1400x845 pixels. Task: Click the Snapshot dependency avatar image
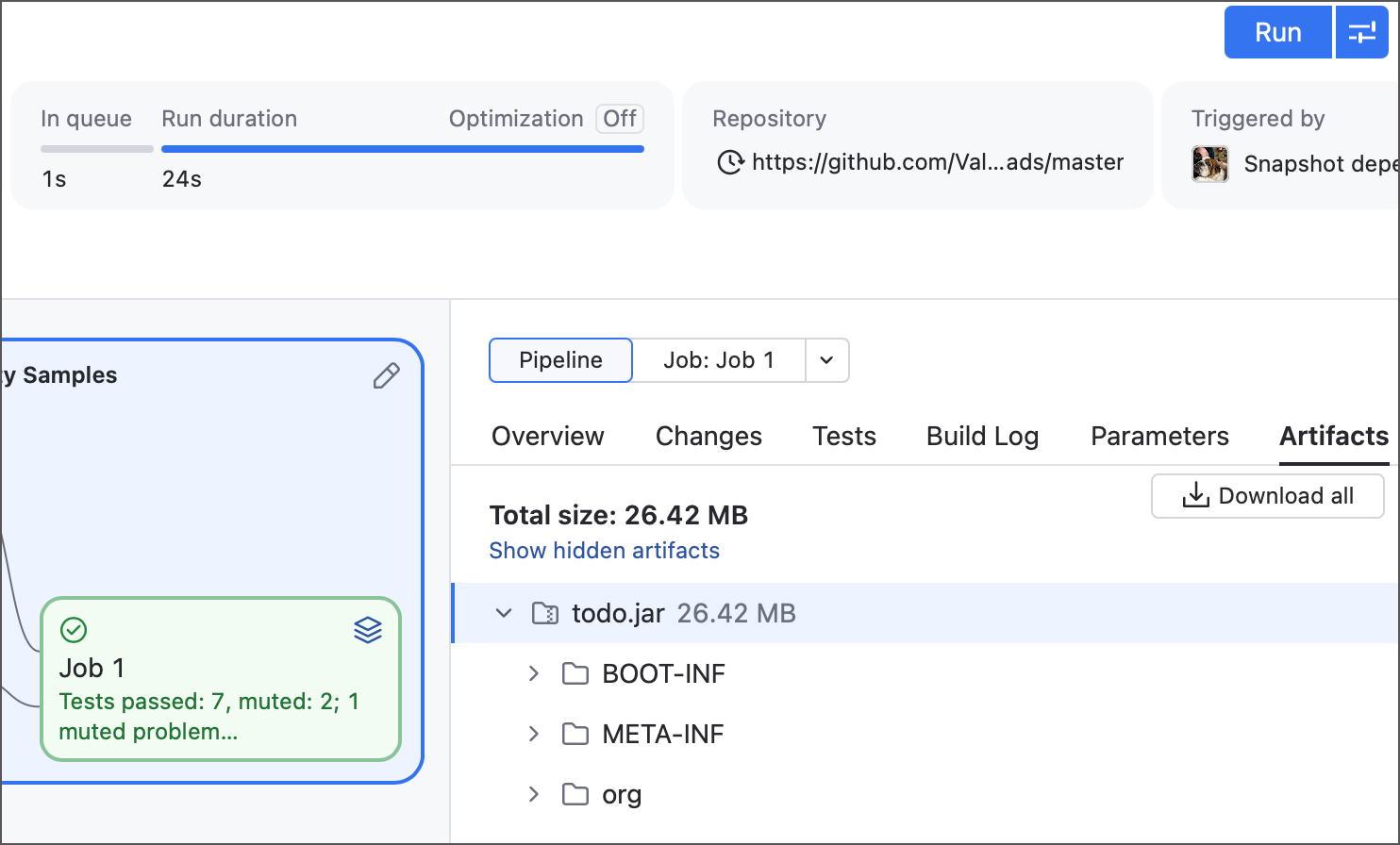1210,164
